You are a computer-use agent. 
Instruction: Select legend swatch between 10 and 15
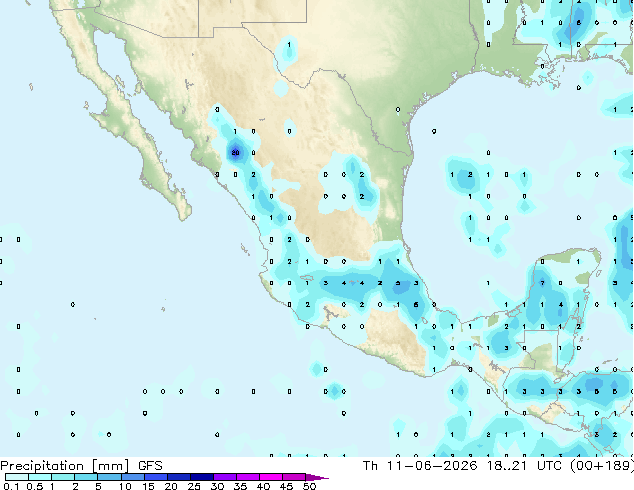(x=132, y=477)
